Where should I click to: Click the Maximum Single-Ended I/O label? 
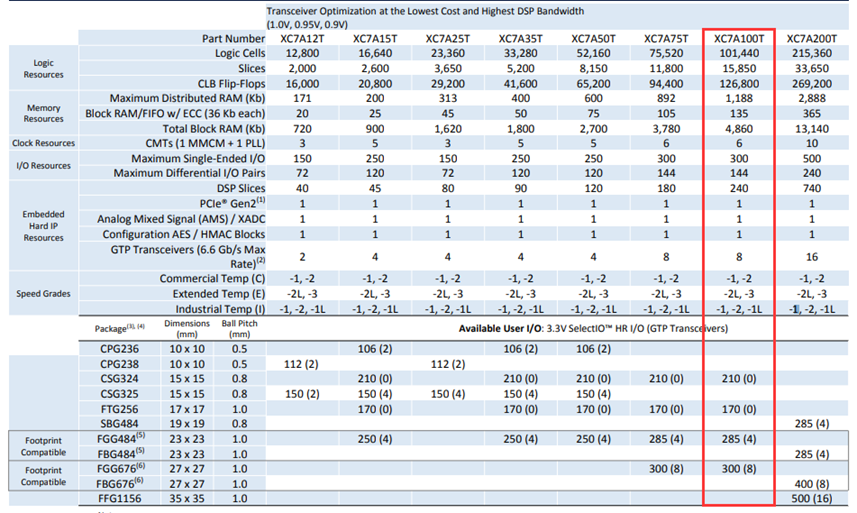(198, 158)
